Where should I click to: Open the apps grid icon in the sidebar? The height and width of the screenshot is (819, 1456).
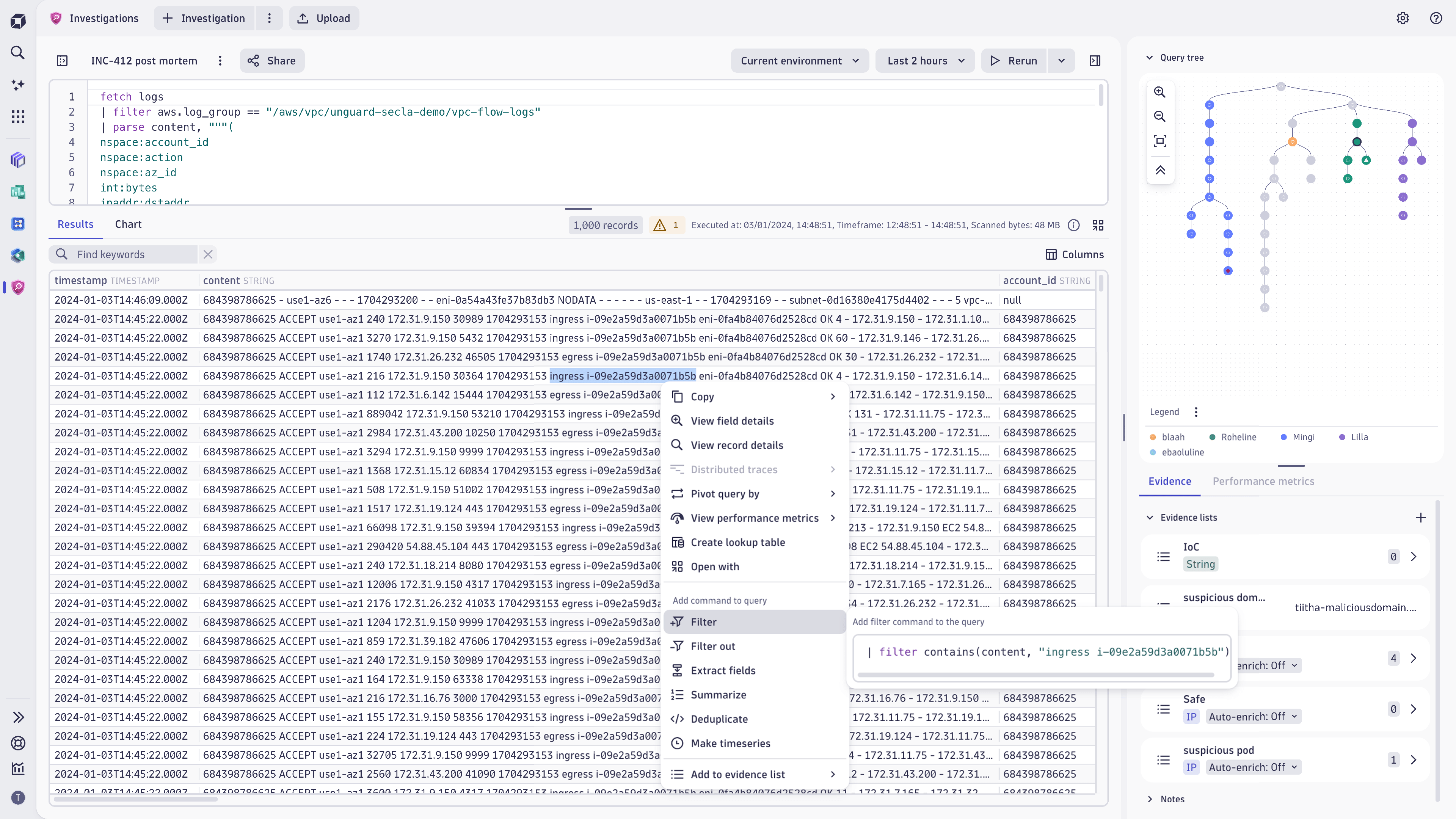[17, 116]
